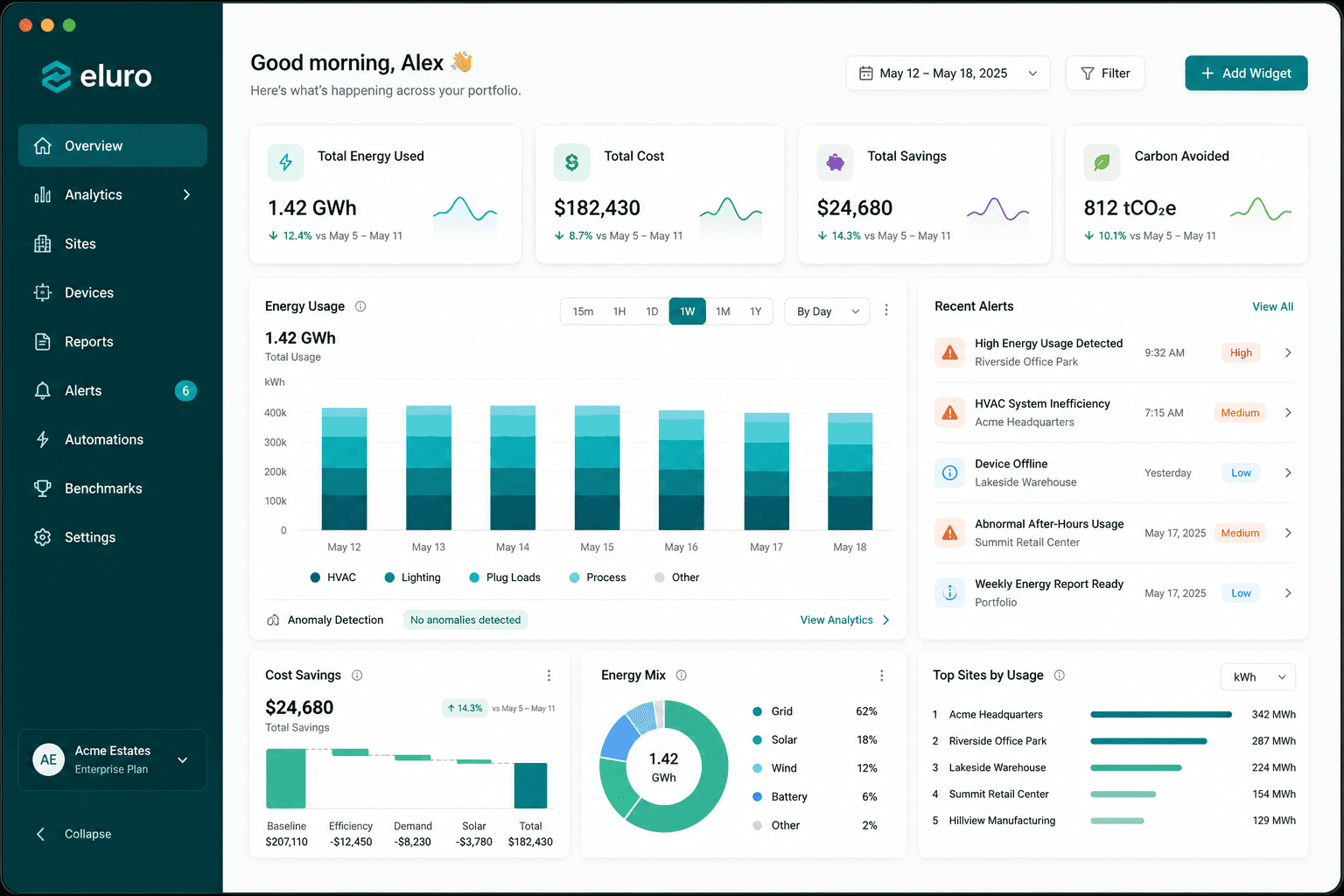Click the View Analytics link

(844, 619)
